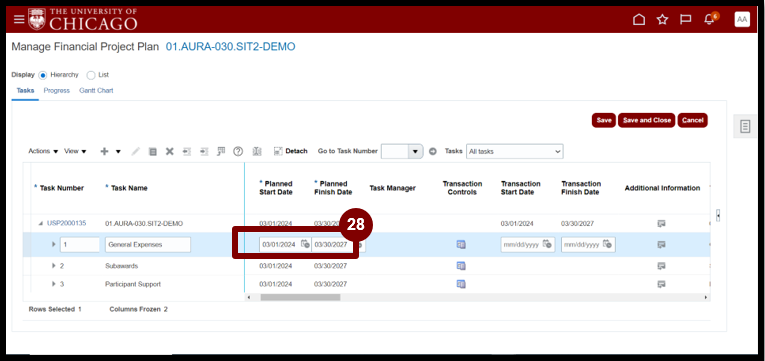Go to the Home icon
765x361 pixels.
pos(639,20)
